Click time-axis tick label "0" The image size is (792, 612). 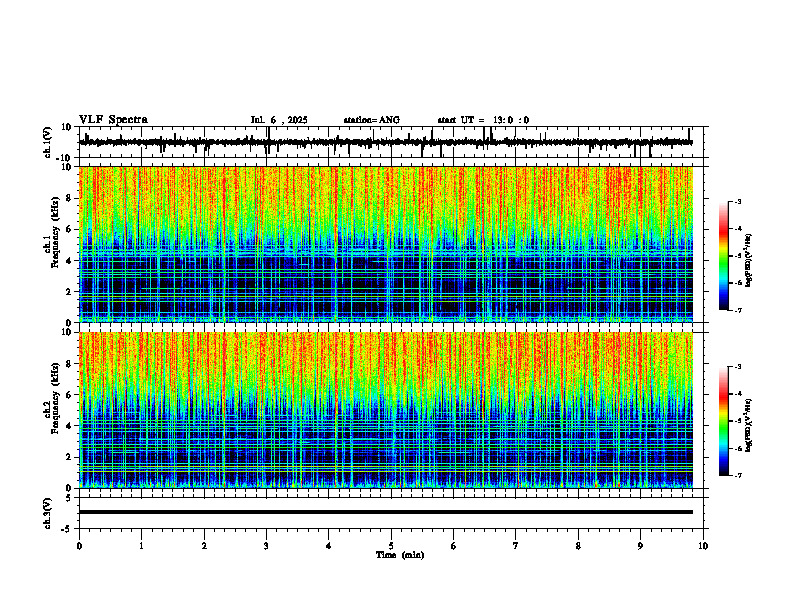point(79,546)
